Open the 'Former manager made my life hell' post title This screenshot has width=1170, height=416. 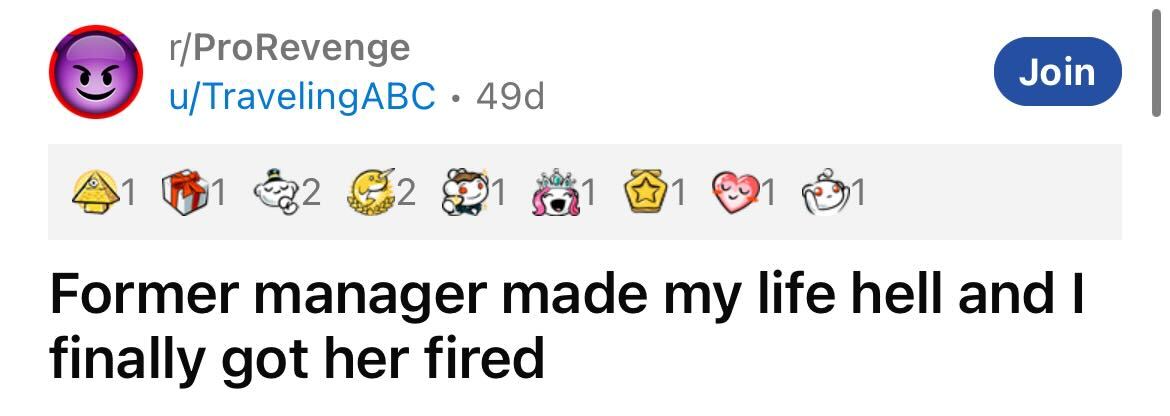567,327
